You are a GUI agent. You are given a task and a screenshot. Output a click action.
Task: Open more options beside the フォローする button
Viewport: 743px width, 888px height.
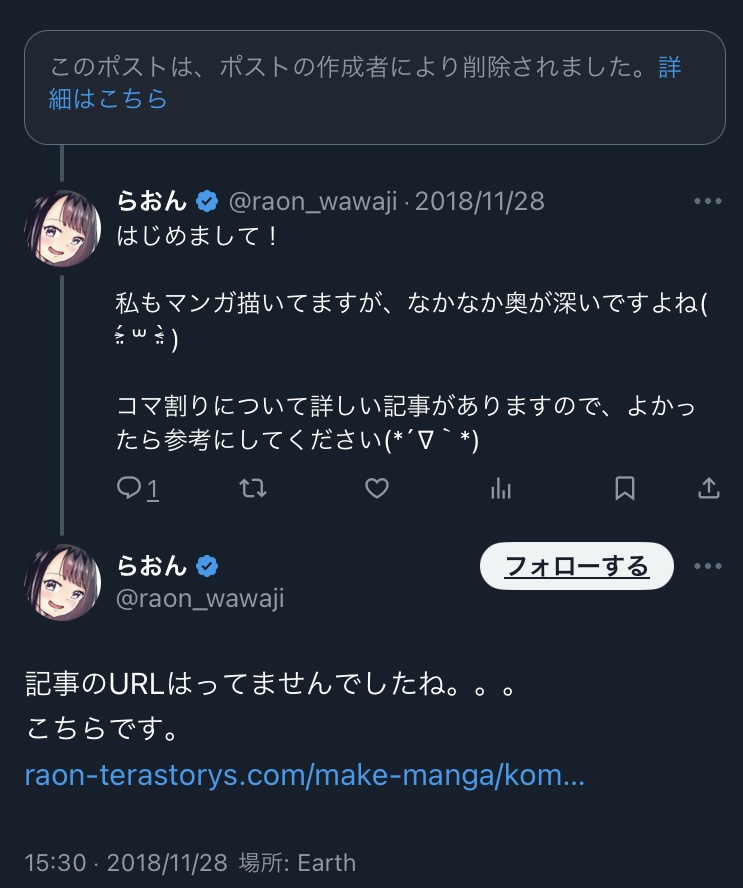coord(707,567)
